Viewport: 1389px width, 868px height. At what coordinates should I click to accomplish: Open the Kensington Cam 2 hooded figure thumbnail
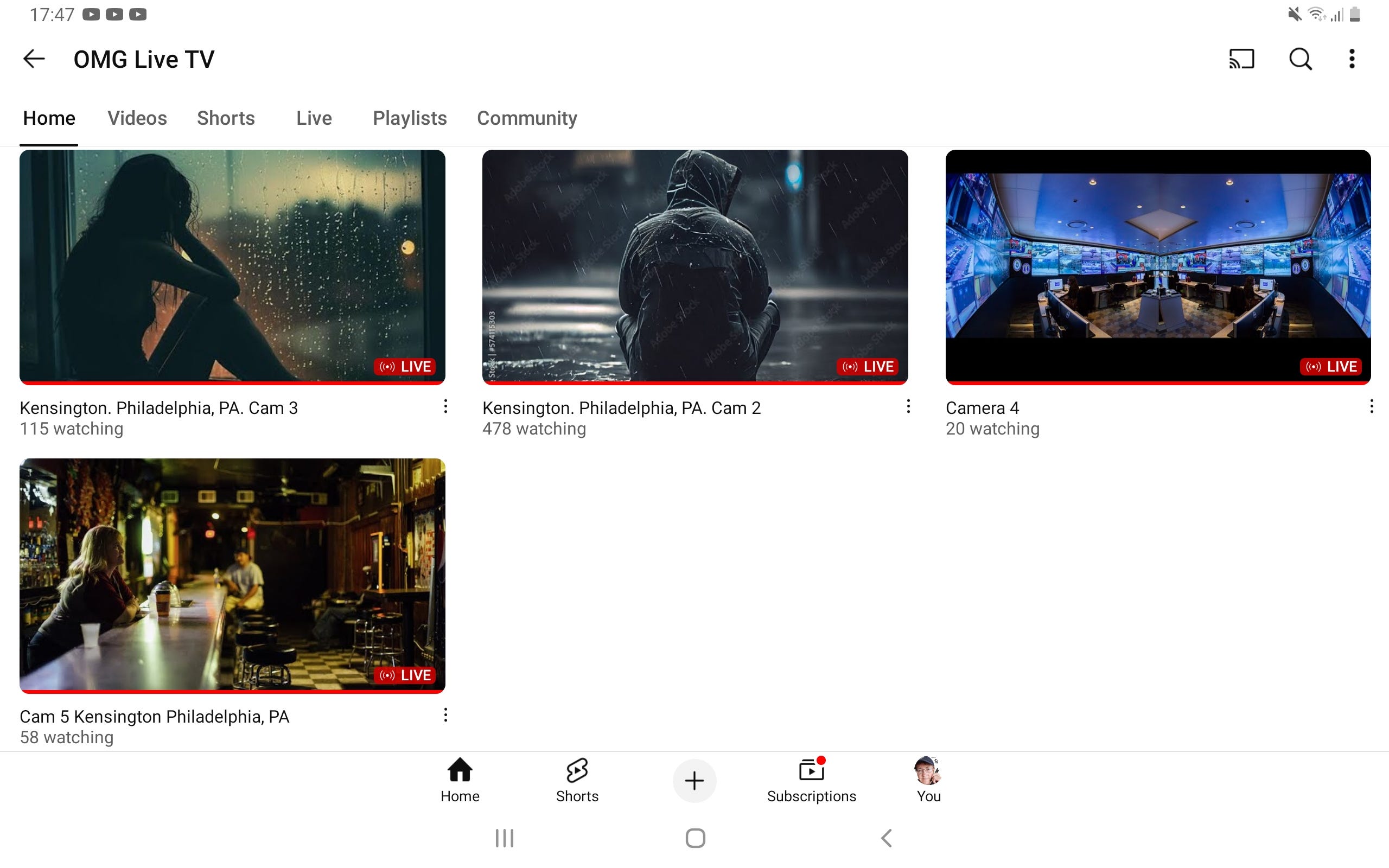[694, 267]
